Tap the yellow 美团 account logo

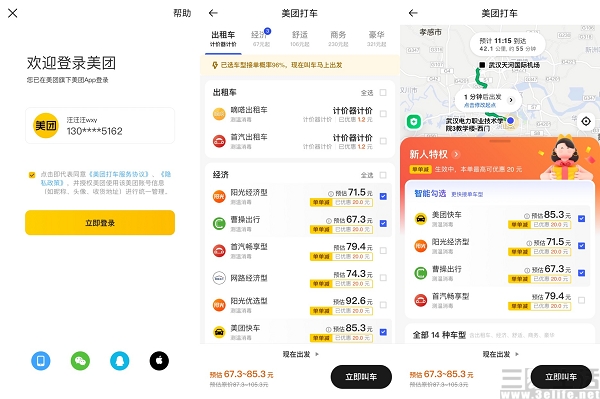coord(46,125)
